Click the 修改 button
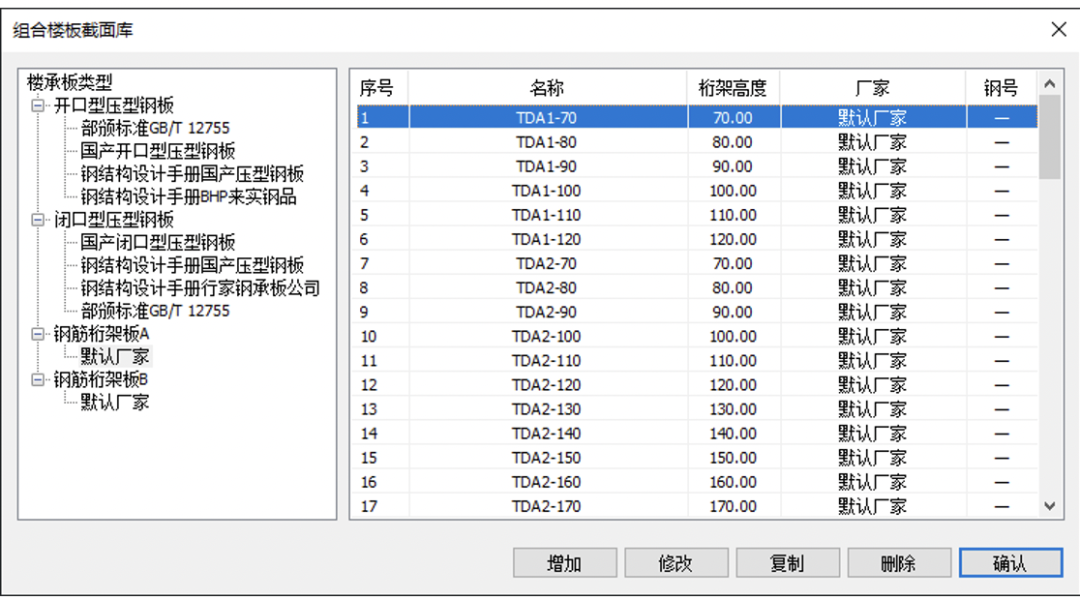Image resolution: width=1080 pixels, height=600 pixels. pyautogui.click(x=676, y=562)
